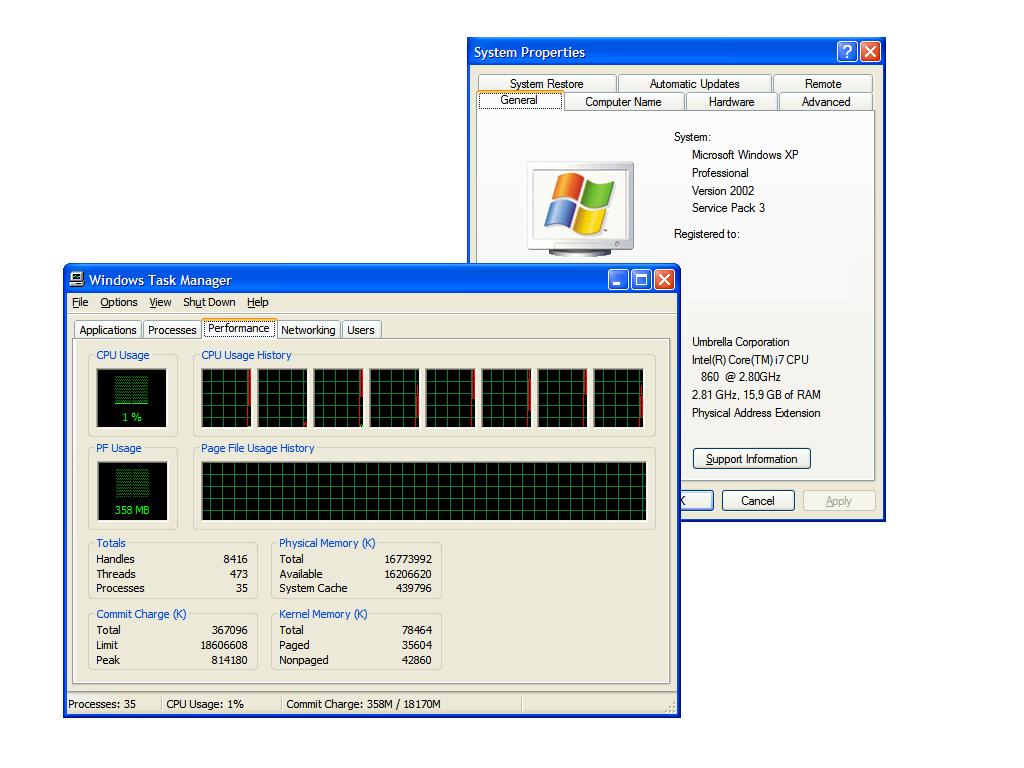Click the Apply button in System Properties
1024x768 pixels.
tap(839, 501)
